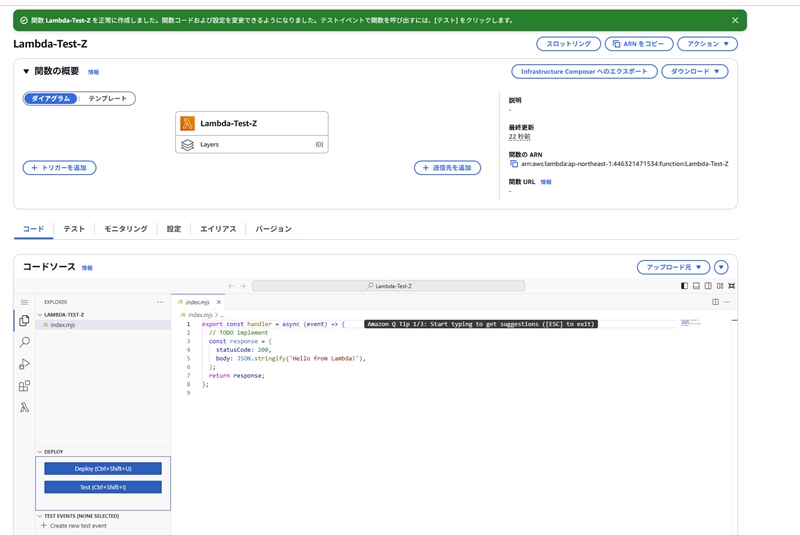Switch overview to テンプレート view
The image size is (800, 535).
pos(107,98)
